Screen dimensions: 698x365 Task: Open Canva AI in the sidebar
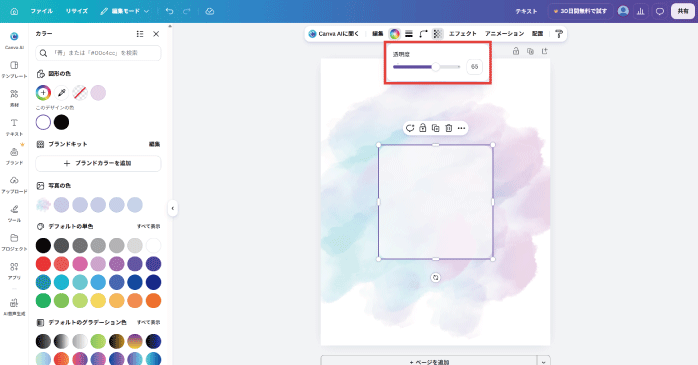click(14, 40)
